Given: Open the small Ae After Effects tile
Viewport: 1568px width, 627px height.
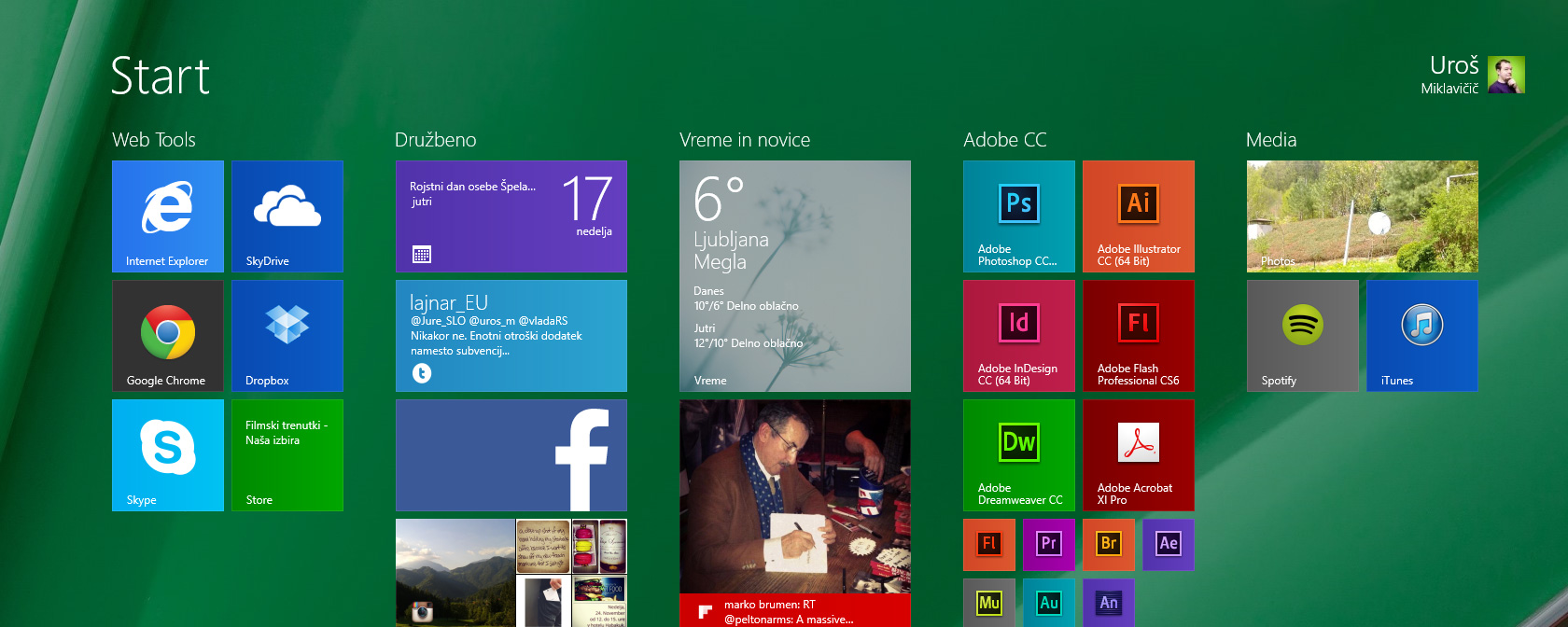Looking at the screenshot, I should (x=1169, y=545).
